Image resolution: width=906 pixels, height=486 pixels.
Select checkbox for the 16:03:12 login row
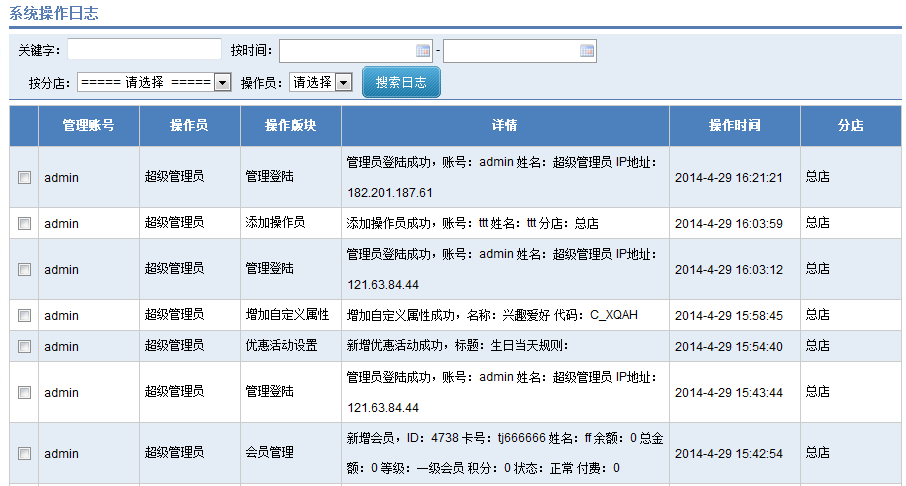coord(24,269)
